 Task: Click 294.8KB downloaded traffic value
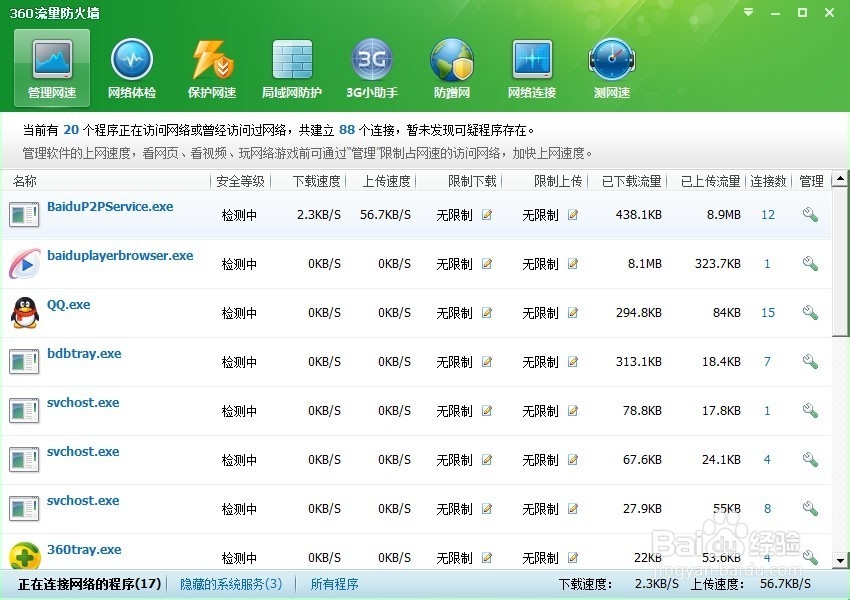639,313
